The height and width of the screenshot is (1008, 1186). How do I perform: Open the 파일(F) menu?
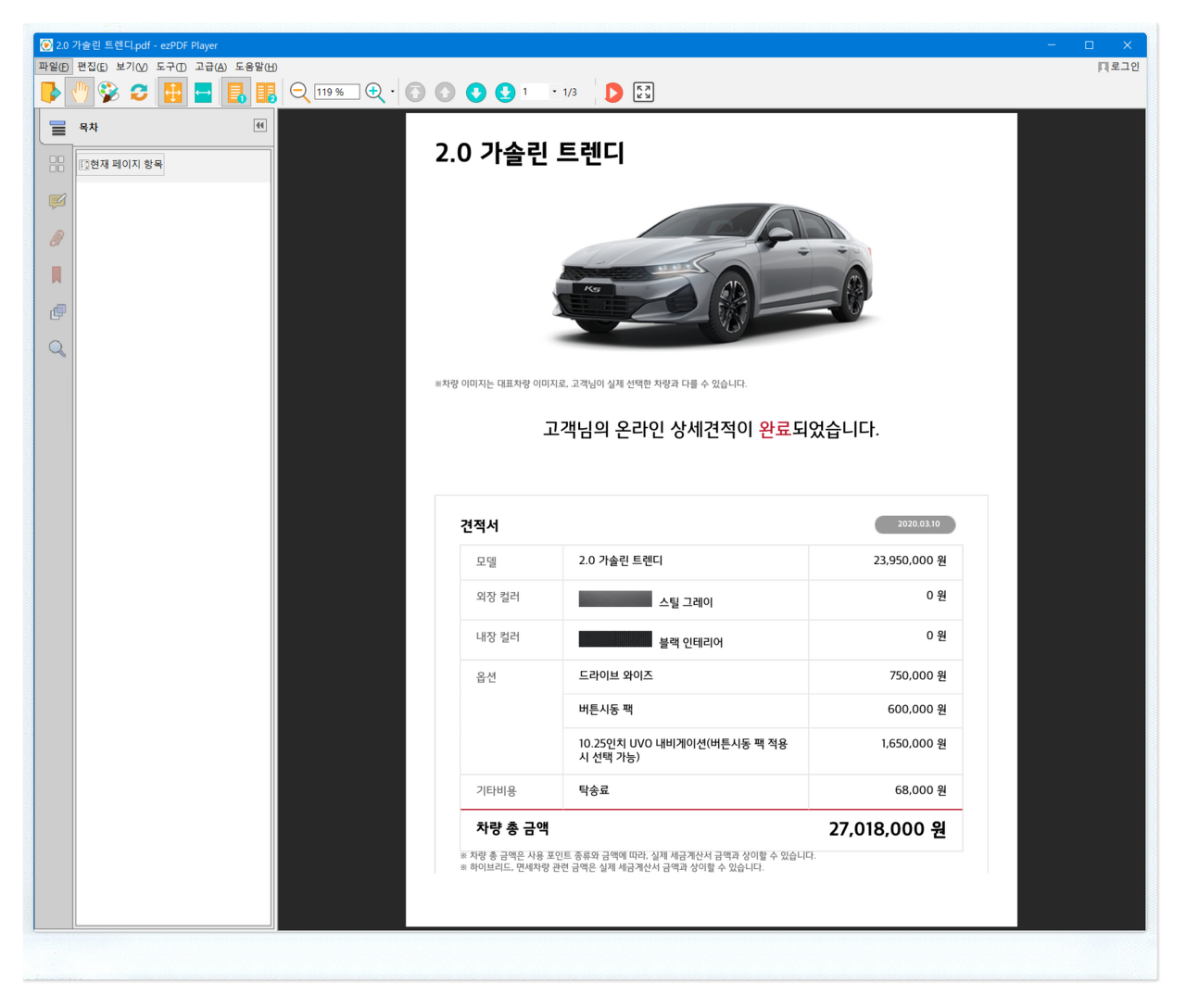54,67
